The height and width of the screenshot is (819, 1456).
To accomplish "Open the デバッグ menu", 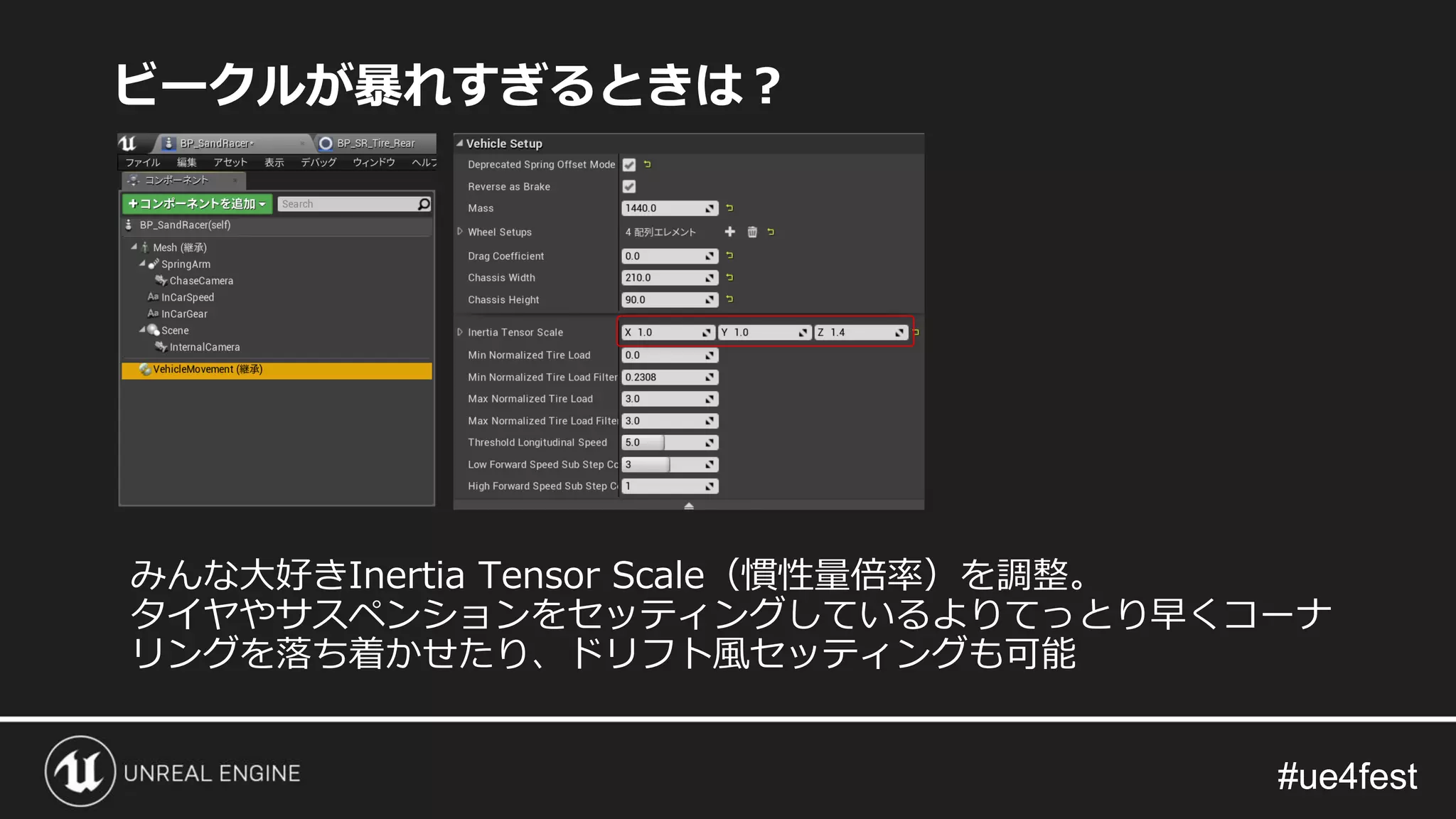I will [318, 163].
